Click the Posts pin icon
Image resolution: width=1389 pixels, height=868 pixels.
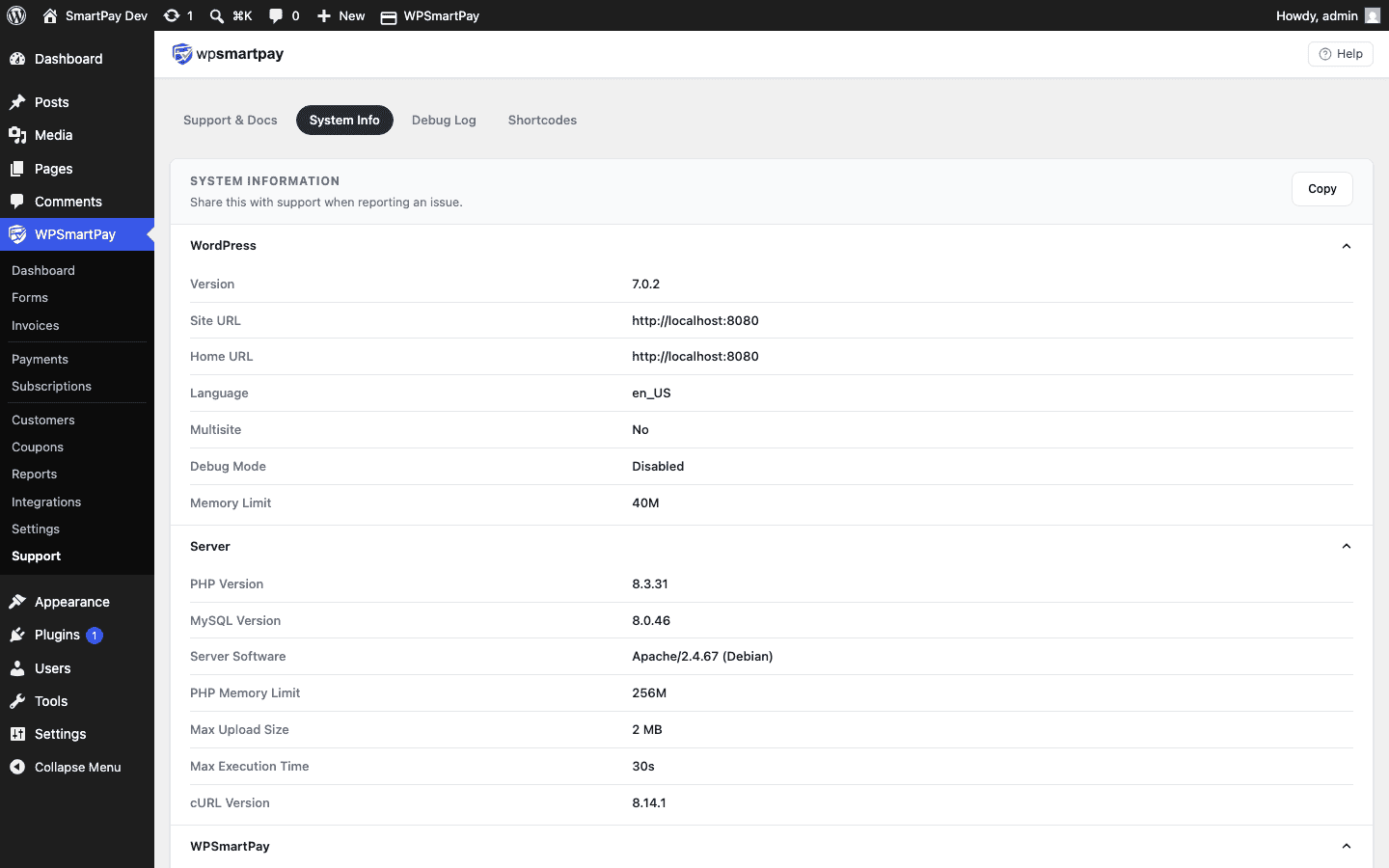pyautogui.click(x=17, y=102)
